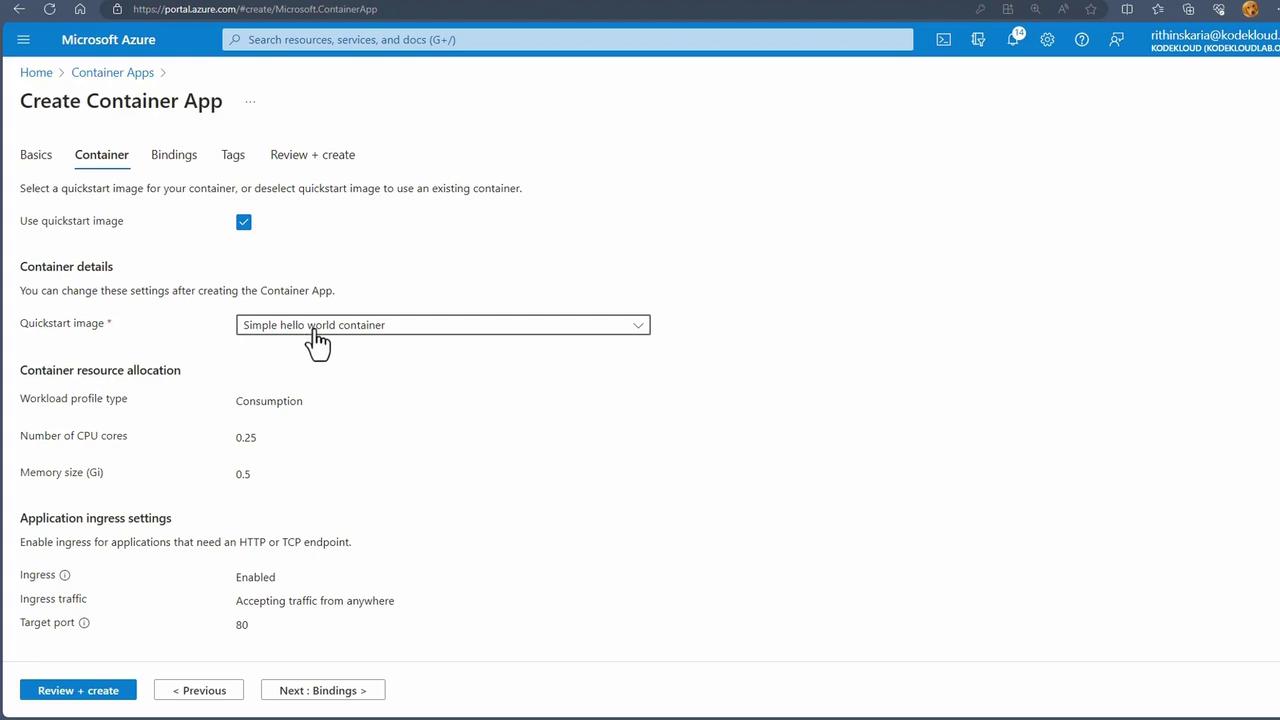Click the Target port info icon
The width and height of the screenshot is (1280, 720).
pyautogui.click(x=84, y=623)
